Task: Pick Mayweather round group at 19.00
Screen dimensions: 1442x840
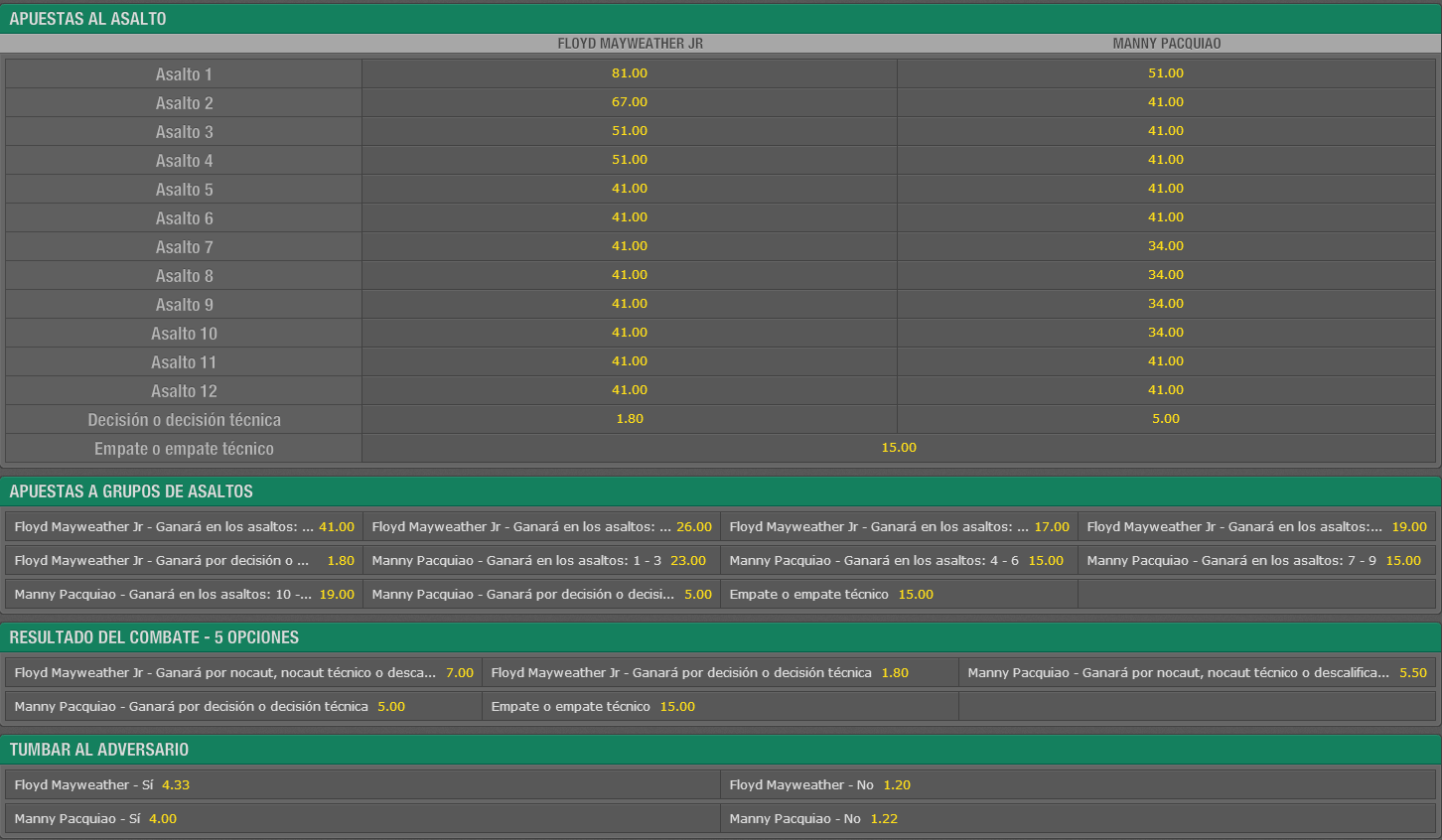Action: coord(1256,527)
